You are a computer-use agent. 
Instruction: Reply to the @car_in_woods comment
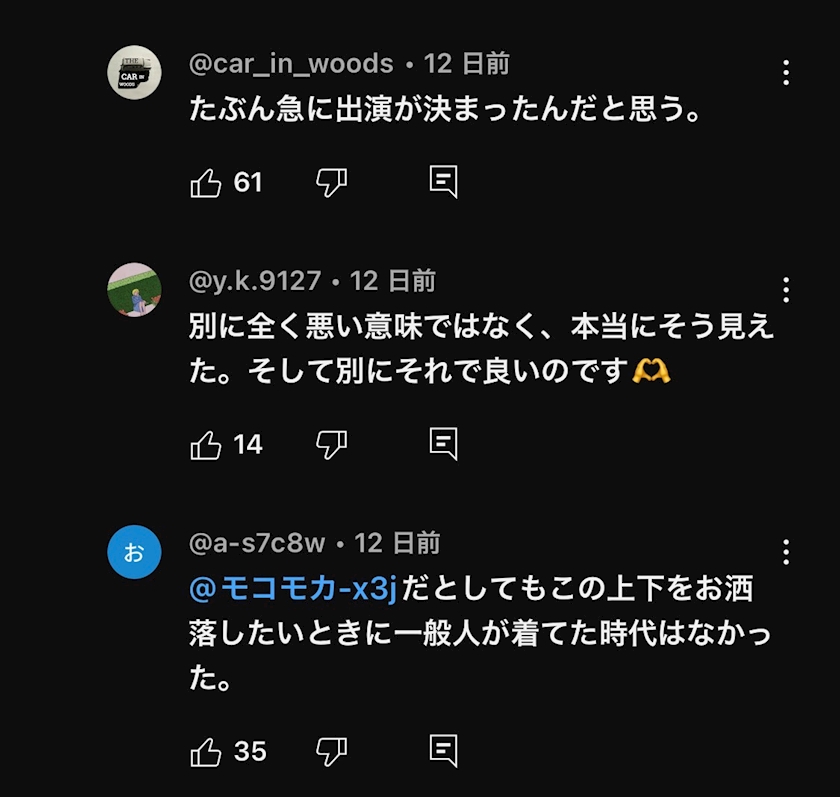[443, 182]
